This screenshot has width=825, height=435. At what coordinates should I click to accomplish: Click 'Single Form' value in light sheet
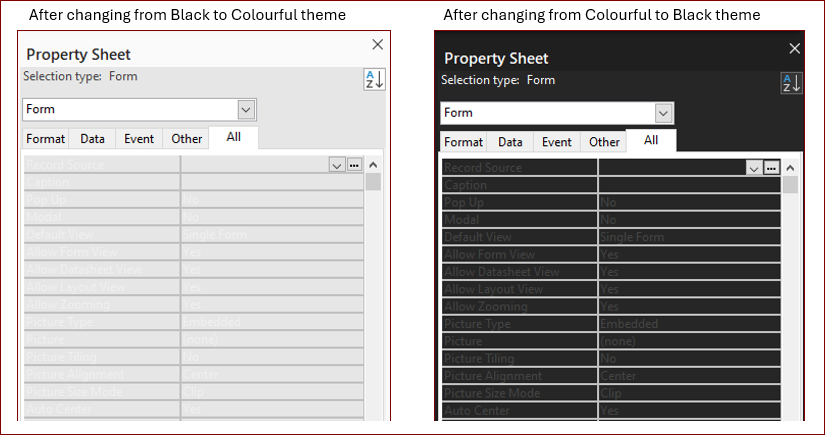215,234
